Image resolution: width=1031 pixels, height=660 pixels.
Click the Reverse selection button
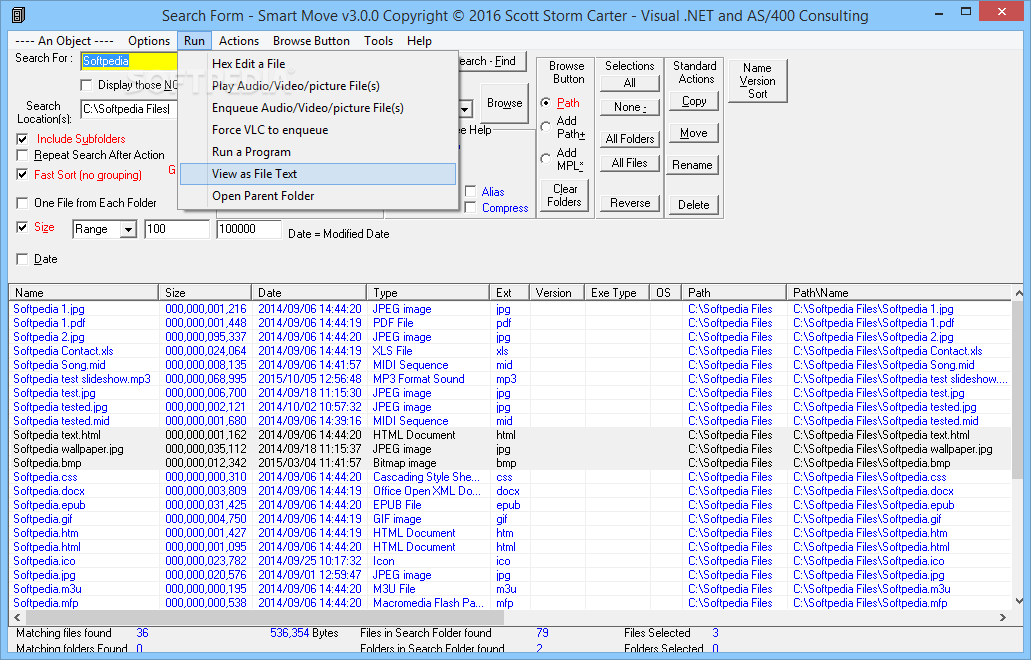(x=629, y=203)
